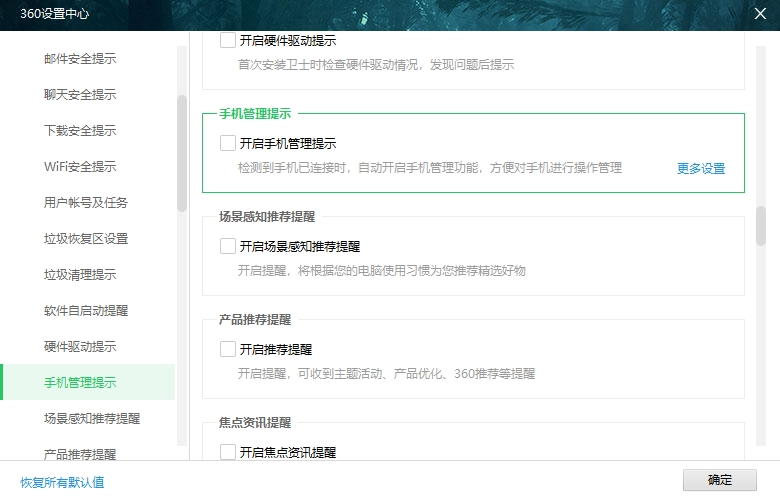
Task: Toggle the 开启推荐提醒 checkbox
Action: (228, 349)
